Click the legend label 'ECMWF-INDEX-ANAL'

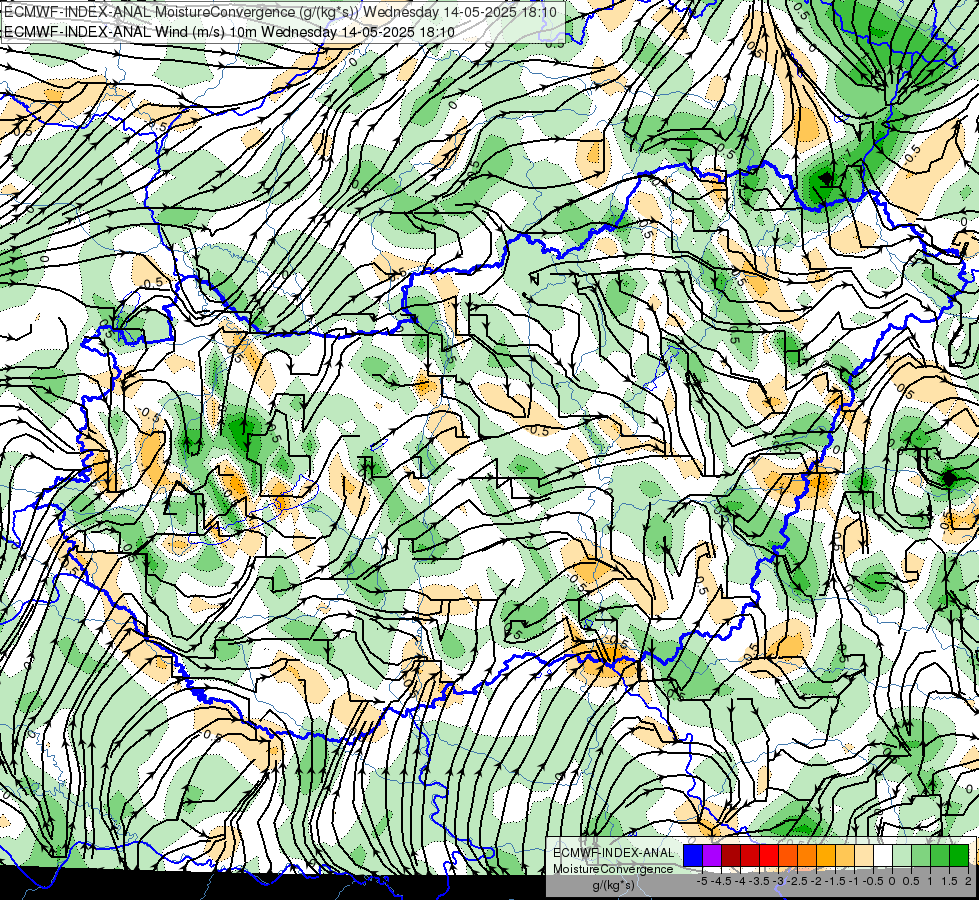point(614,853)
